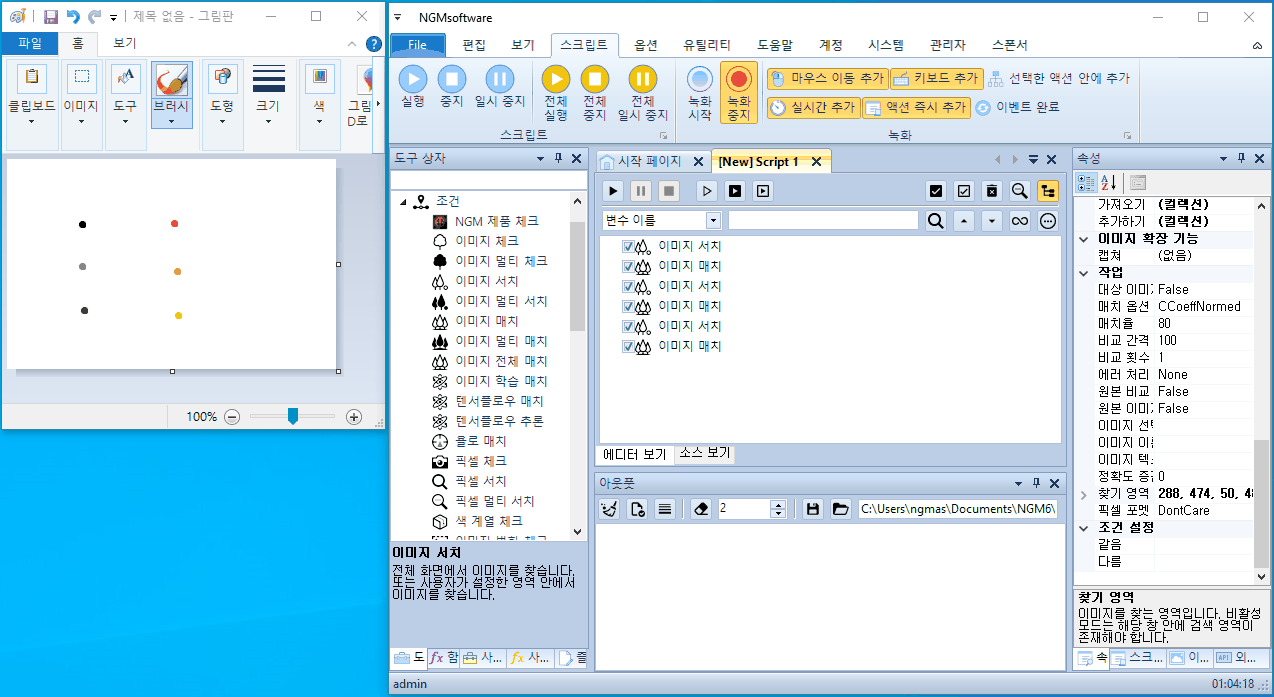Viewport: 1274px width, 697px height.
Task: Toggle the highlighted tree view icon in script editor
Action: [x=1048, y=190]
